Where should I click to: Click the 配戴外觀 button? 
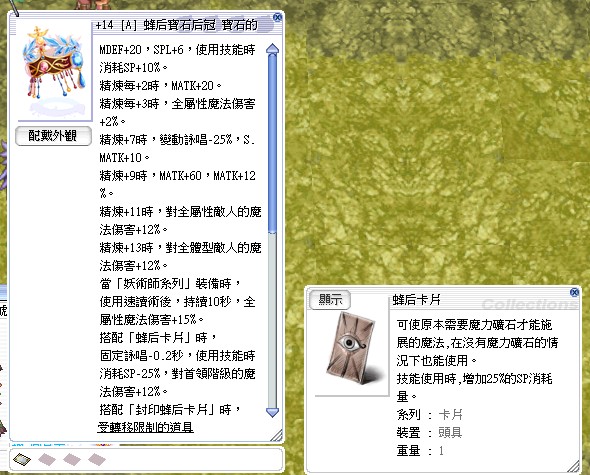point(53,136)
